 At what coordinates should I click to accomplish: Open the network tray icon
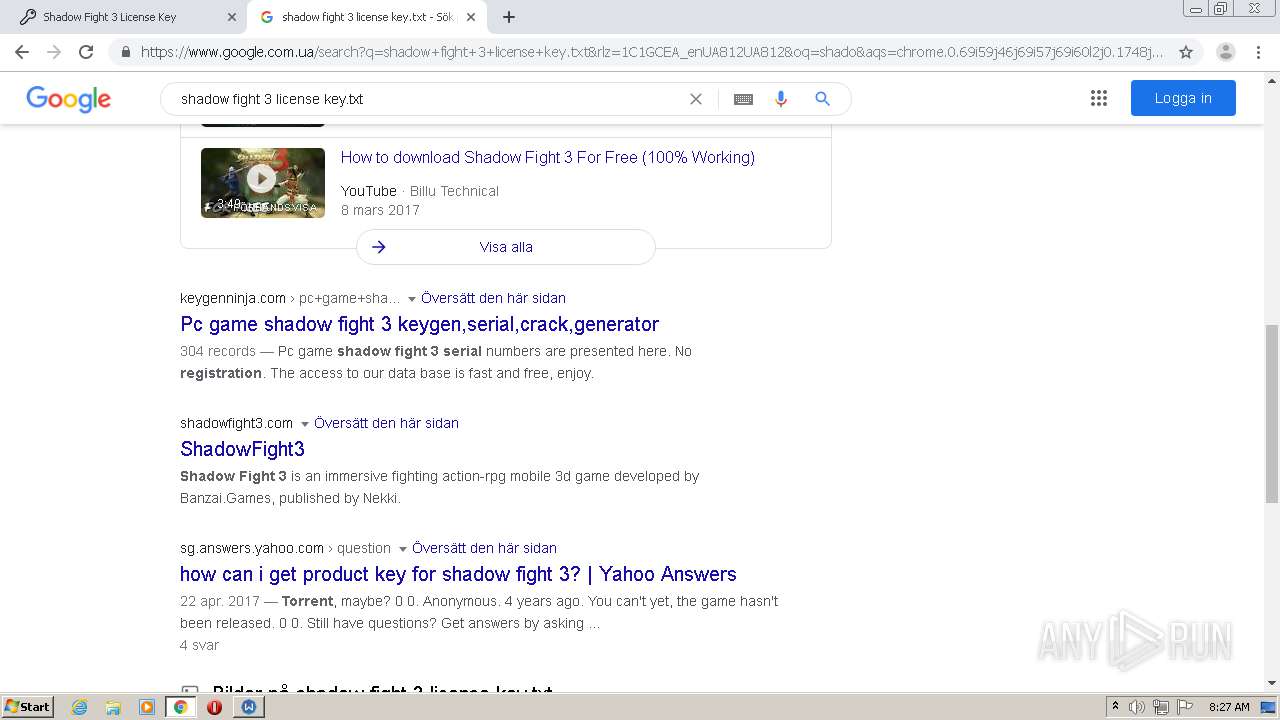[x=1161, y=707]
